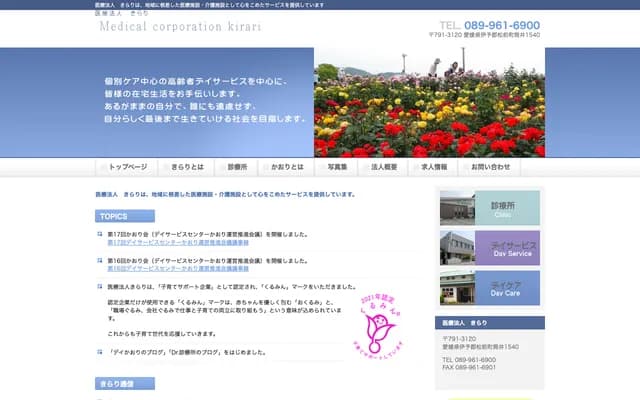Open the デイサービス Day Service banner
The image size is (640, 400).
click(490, 248)
